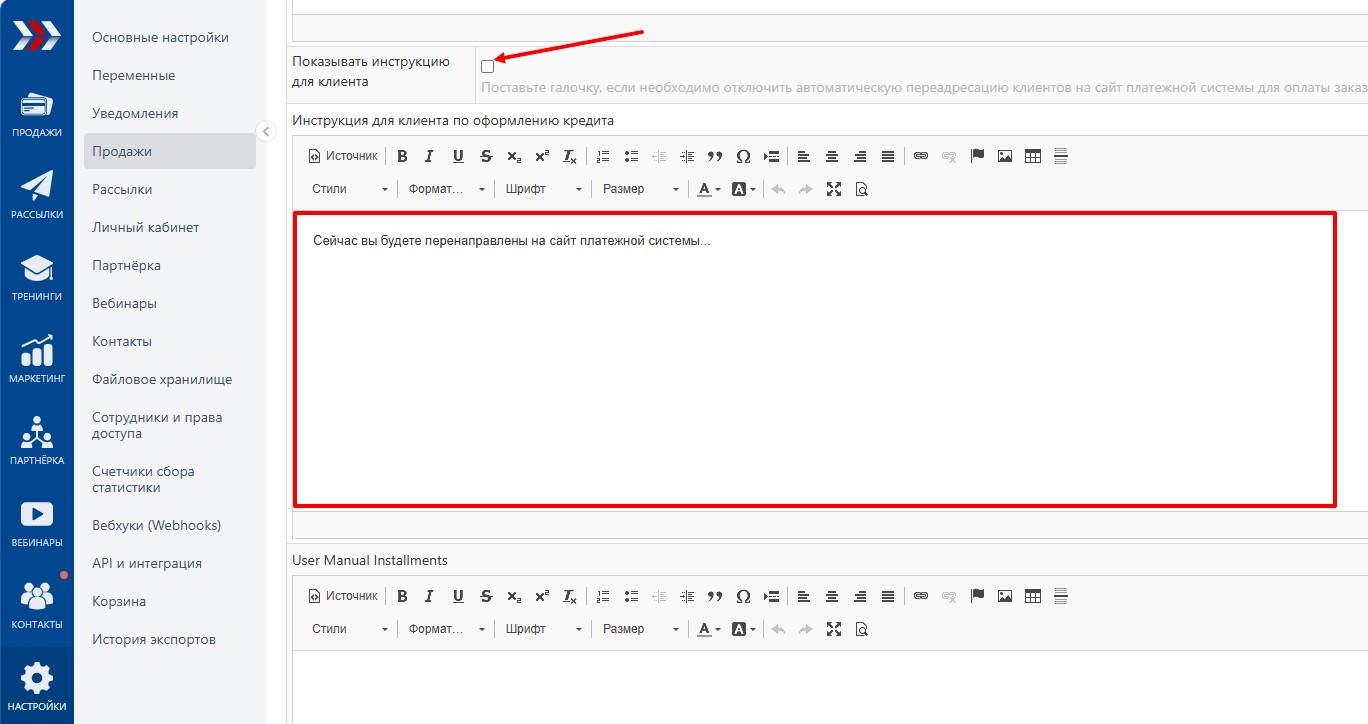This screenshot has height=724, width=1368.
Task: Preview content of the credit instruction editor
Action: tap(862, 189)
